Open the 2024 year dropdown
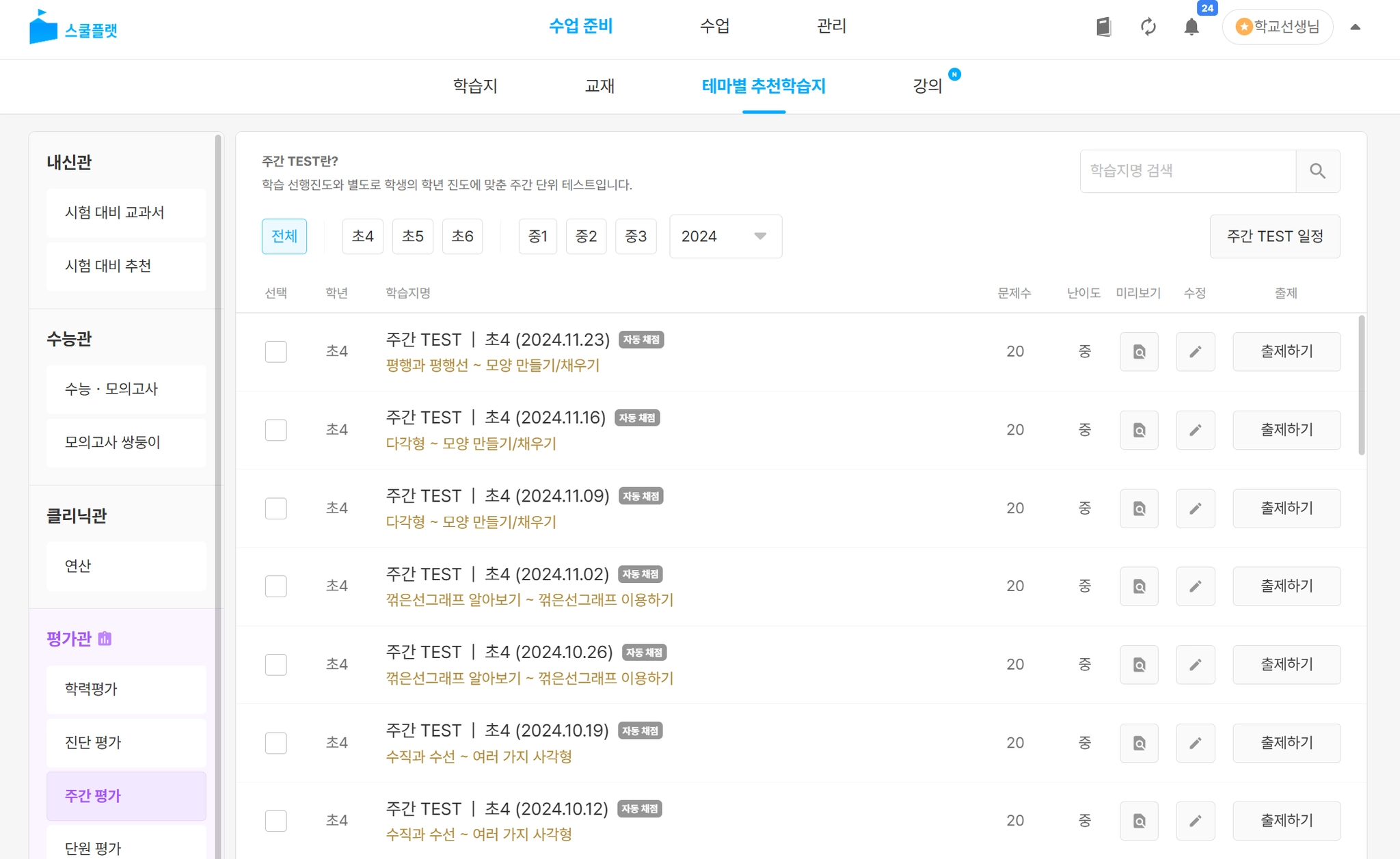 point(725,236)
